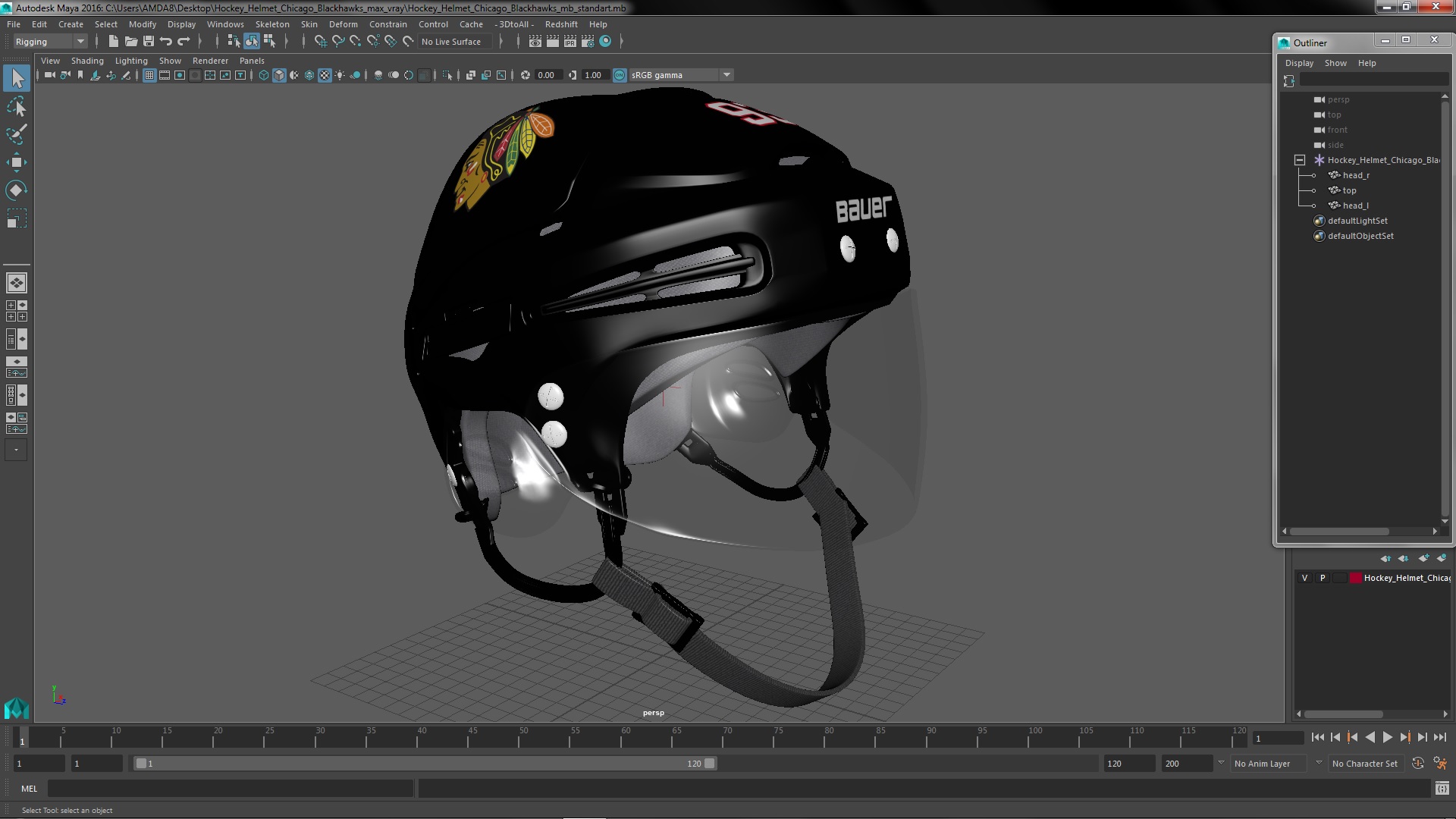The width and height of the screenshot is (1456, 819).
Task: Activate the Lasso select tool
Action: point(17,106)
